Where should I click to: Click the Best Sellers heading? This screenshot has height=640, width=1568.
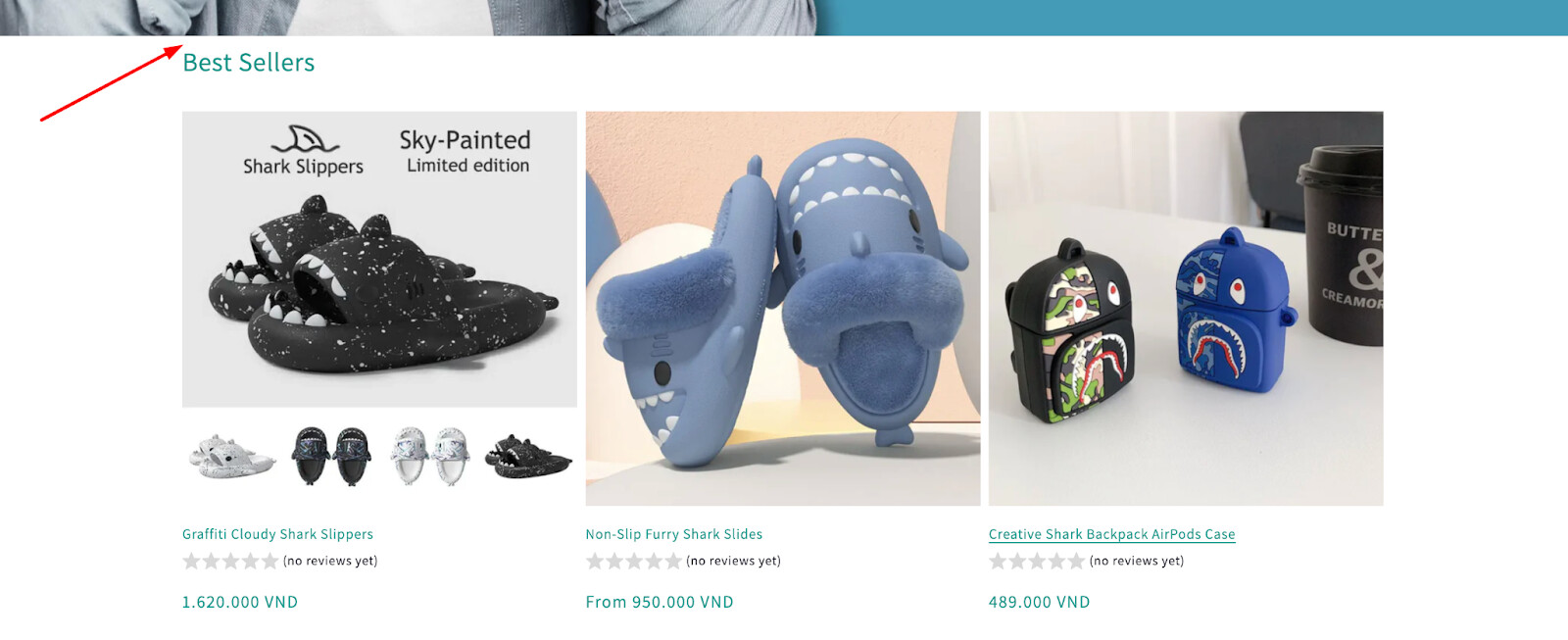tap(249, 63)
